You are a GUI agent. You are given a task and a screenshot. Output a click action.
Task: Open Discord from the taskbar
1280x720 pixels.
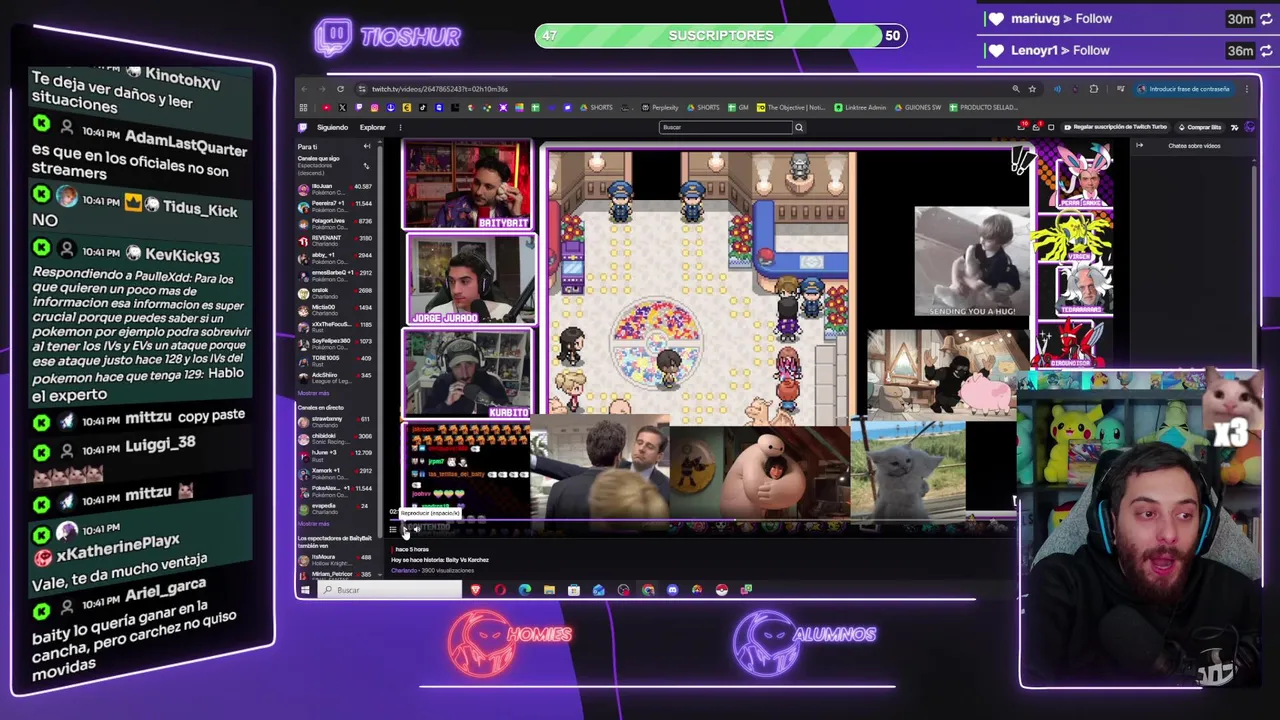point(672,590)
